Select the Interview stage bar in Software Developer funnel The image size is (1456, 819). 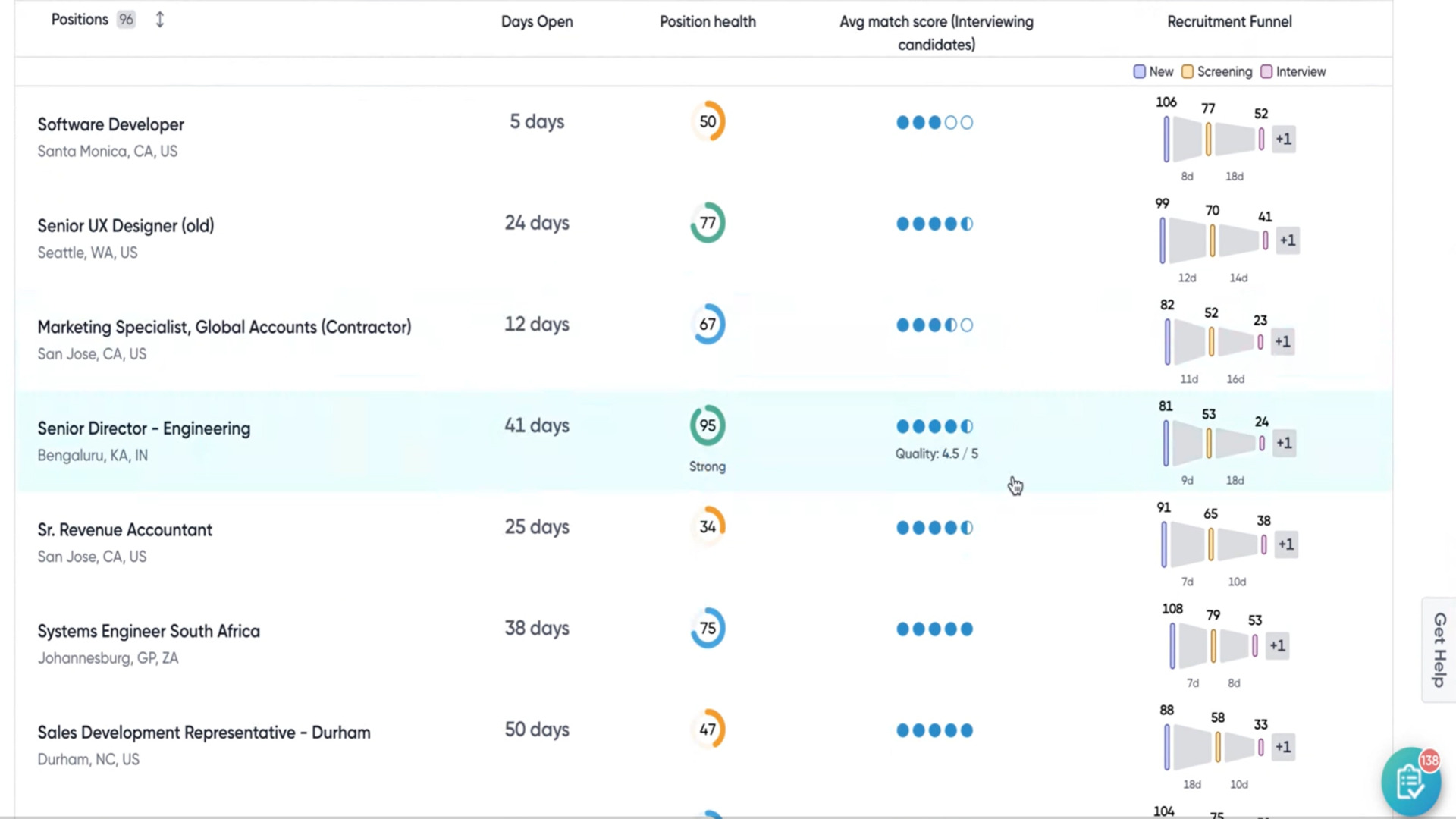[1262, 139]
